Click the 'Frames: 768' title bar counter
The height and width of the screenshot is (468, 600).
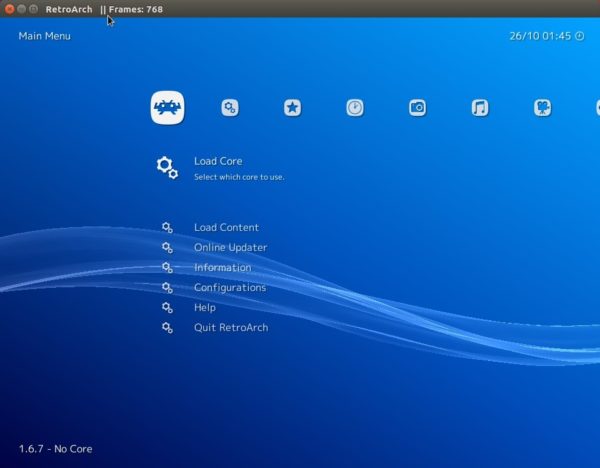136,9
